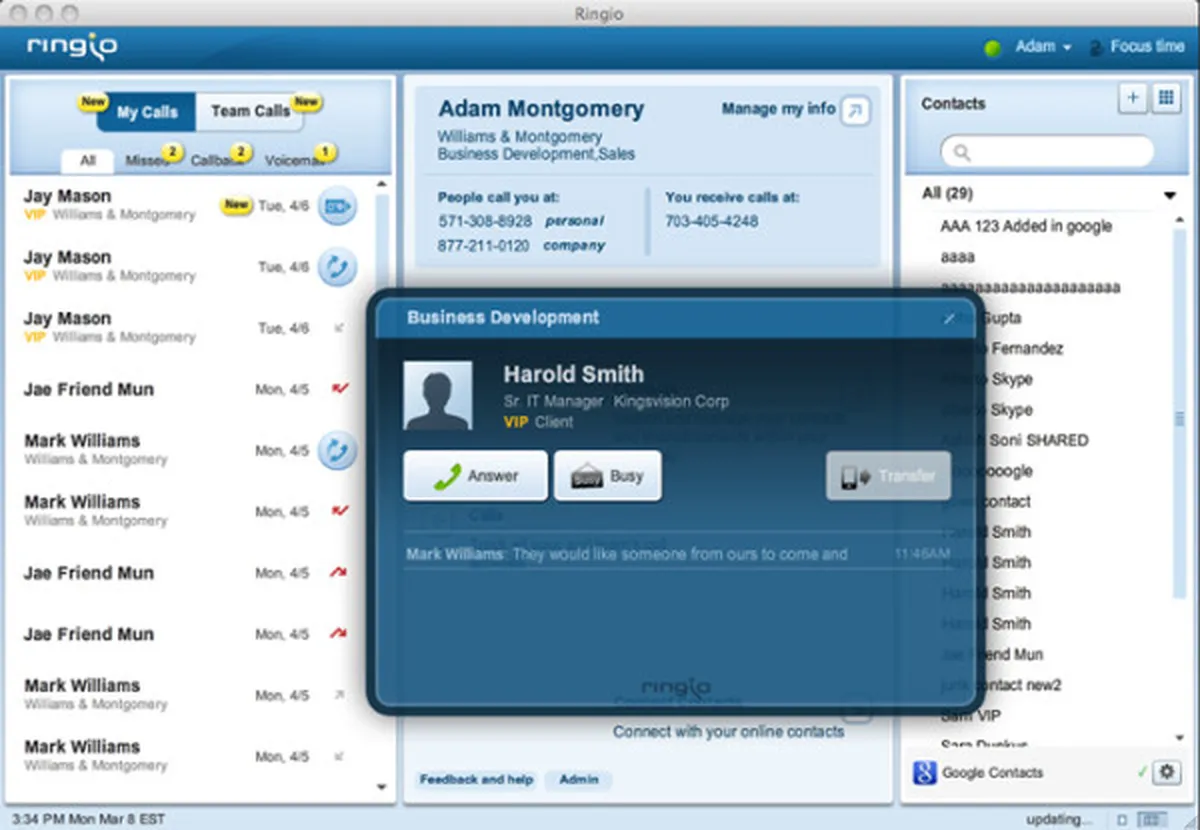
Task: Open the Voicemail tab
Action: point(296,160)
